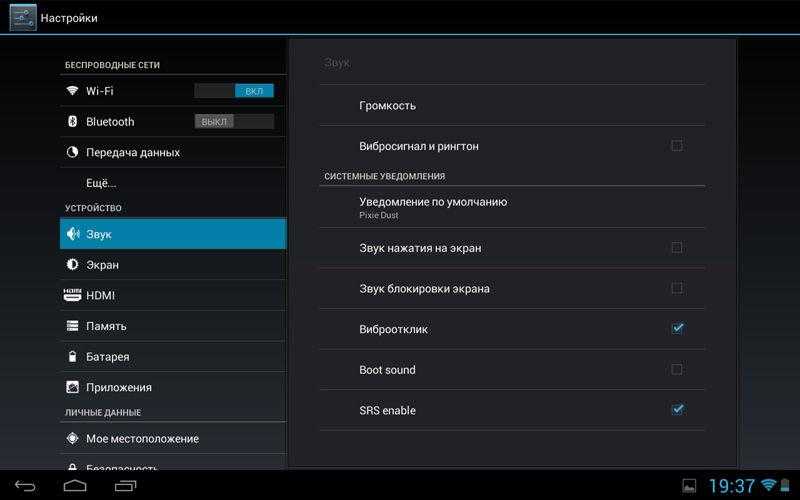Tap the HDMI connector icon
Viewport: 800px width, 500px height.
(72, 295)
